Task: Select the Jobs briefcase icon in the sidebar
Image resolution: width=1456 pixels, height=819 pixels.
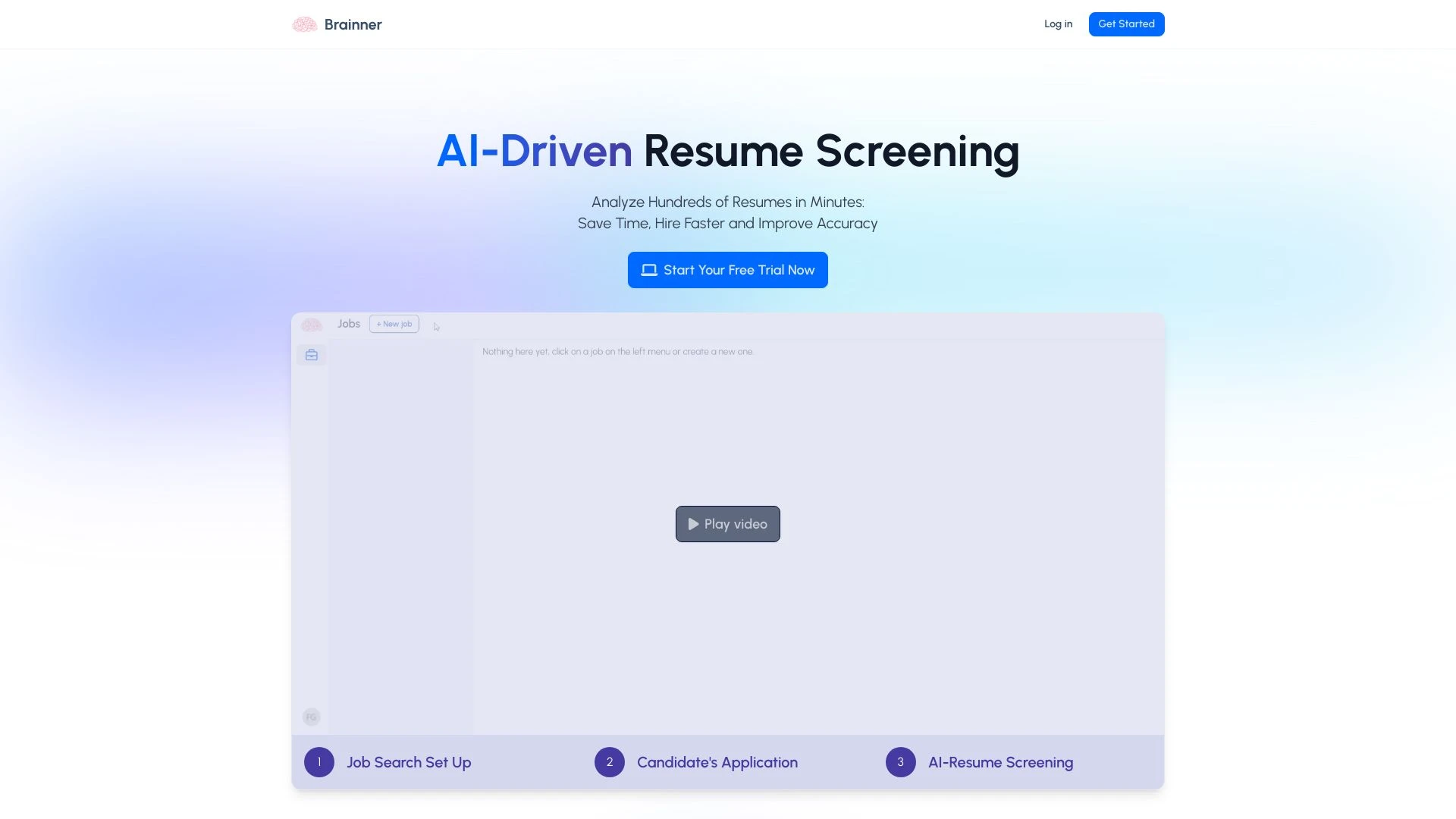Action: point(311,354)
